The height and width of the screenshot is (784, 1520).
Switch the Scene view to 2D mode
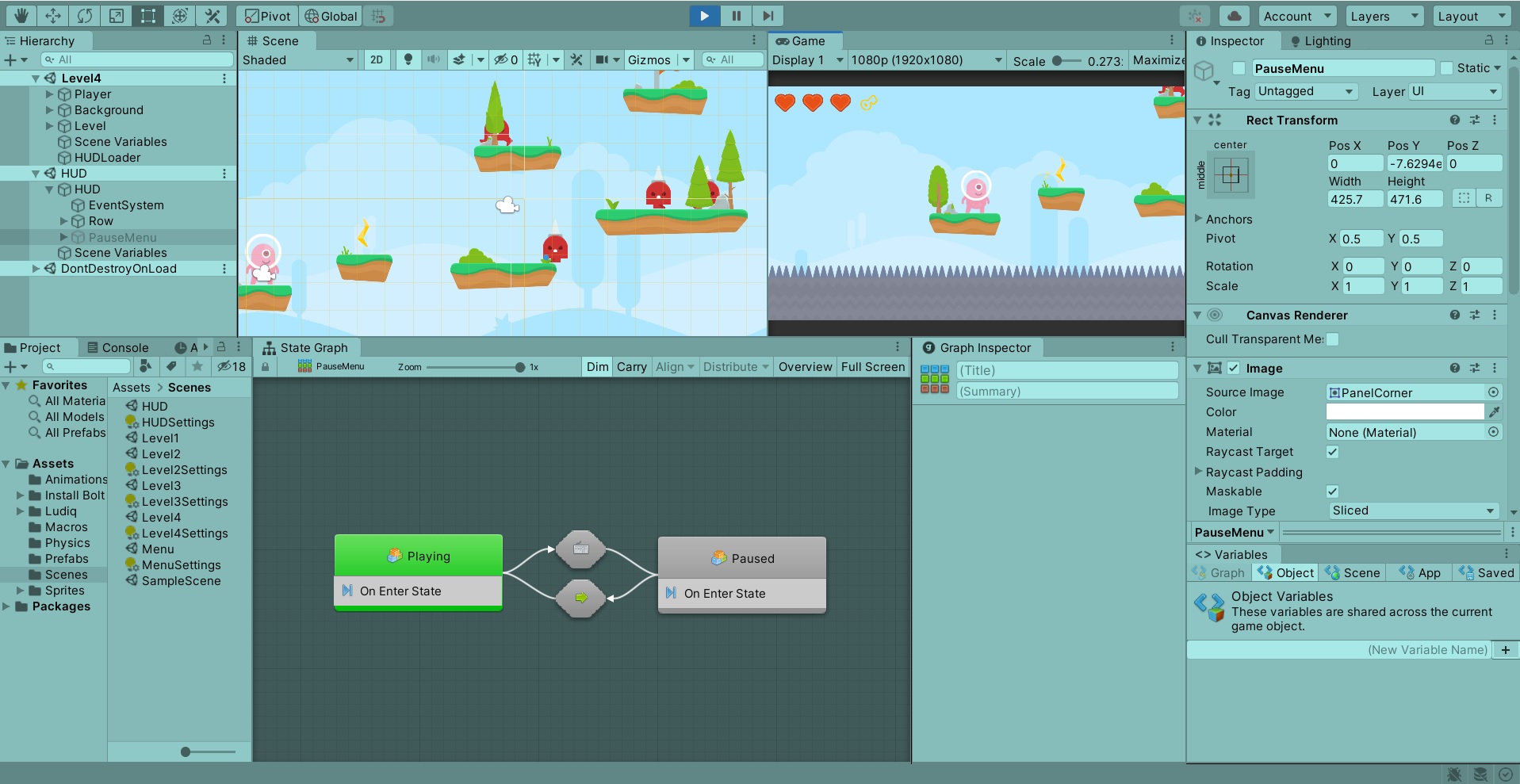click(x=377, y=59)
